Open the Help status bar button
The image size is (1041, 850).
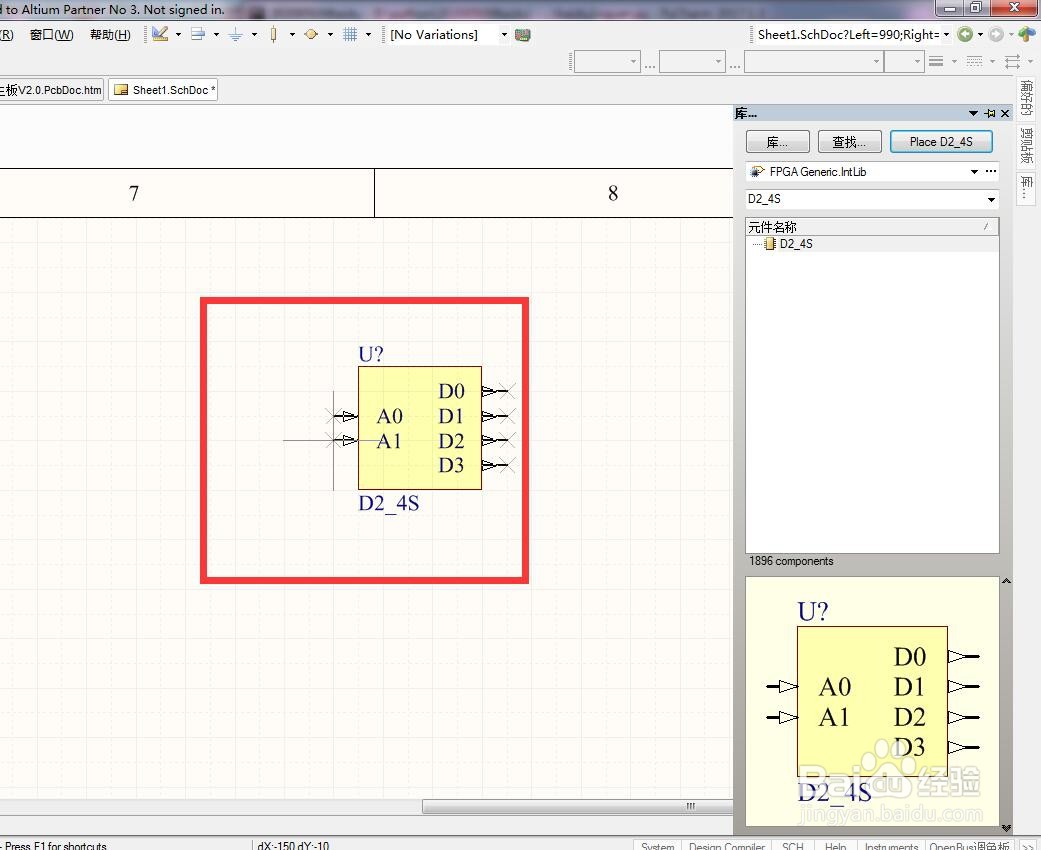(x=835, y=845)
